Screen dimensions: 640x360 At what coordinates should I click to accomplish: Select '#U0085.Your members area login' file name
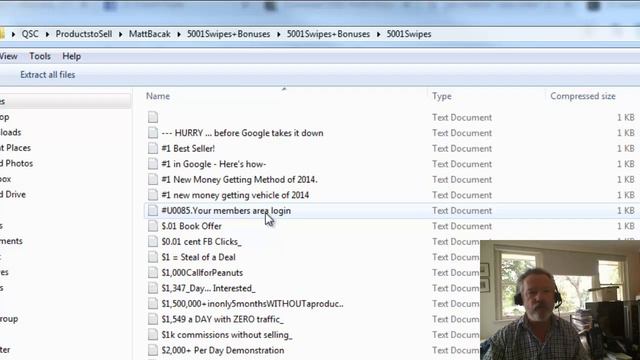click(x=226, y=211)
